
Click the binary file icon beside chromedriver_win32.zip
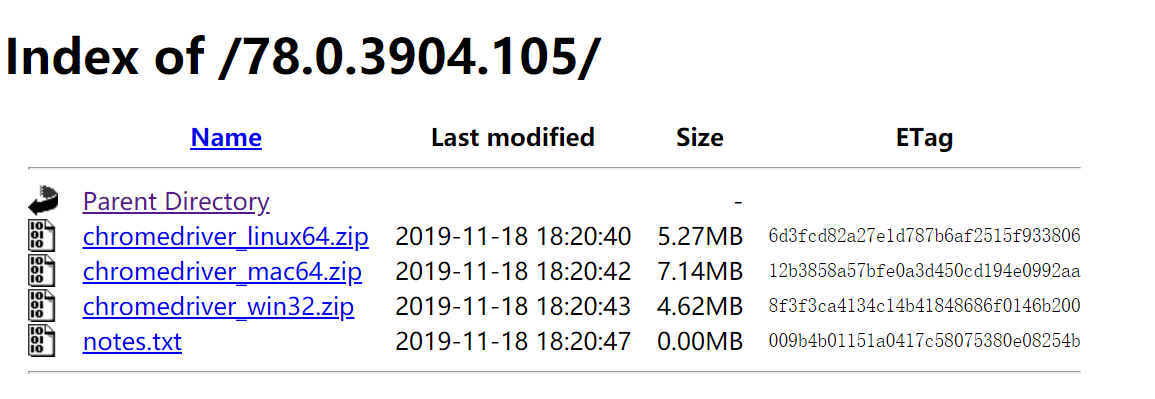pyautogui.click(x=42, y=306)
